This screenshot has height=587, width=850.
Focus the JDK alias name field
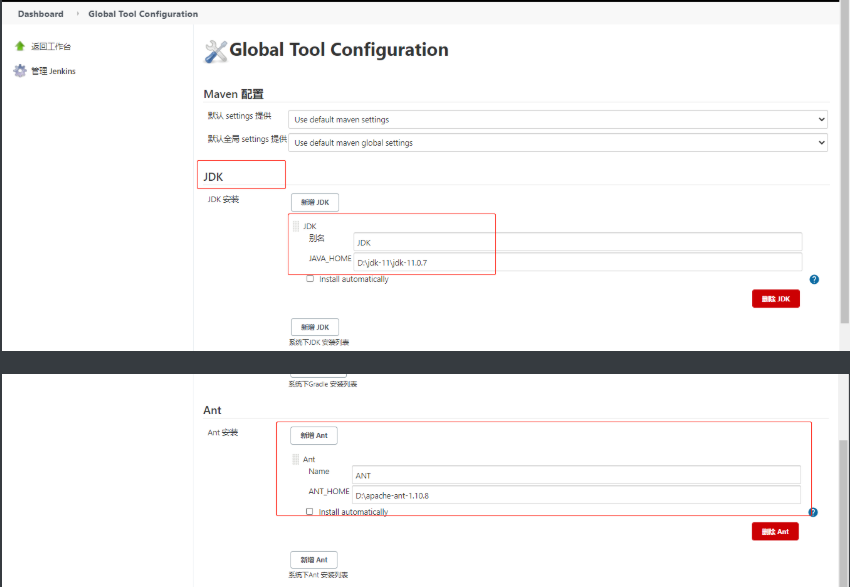tap(578, 242)
